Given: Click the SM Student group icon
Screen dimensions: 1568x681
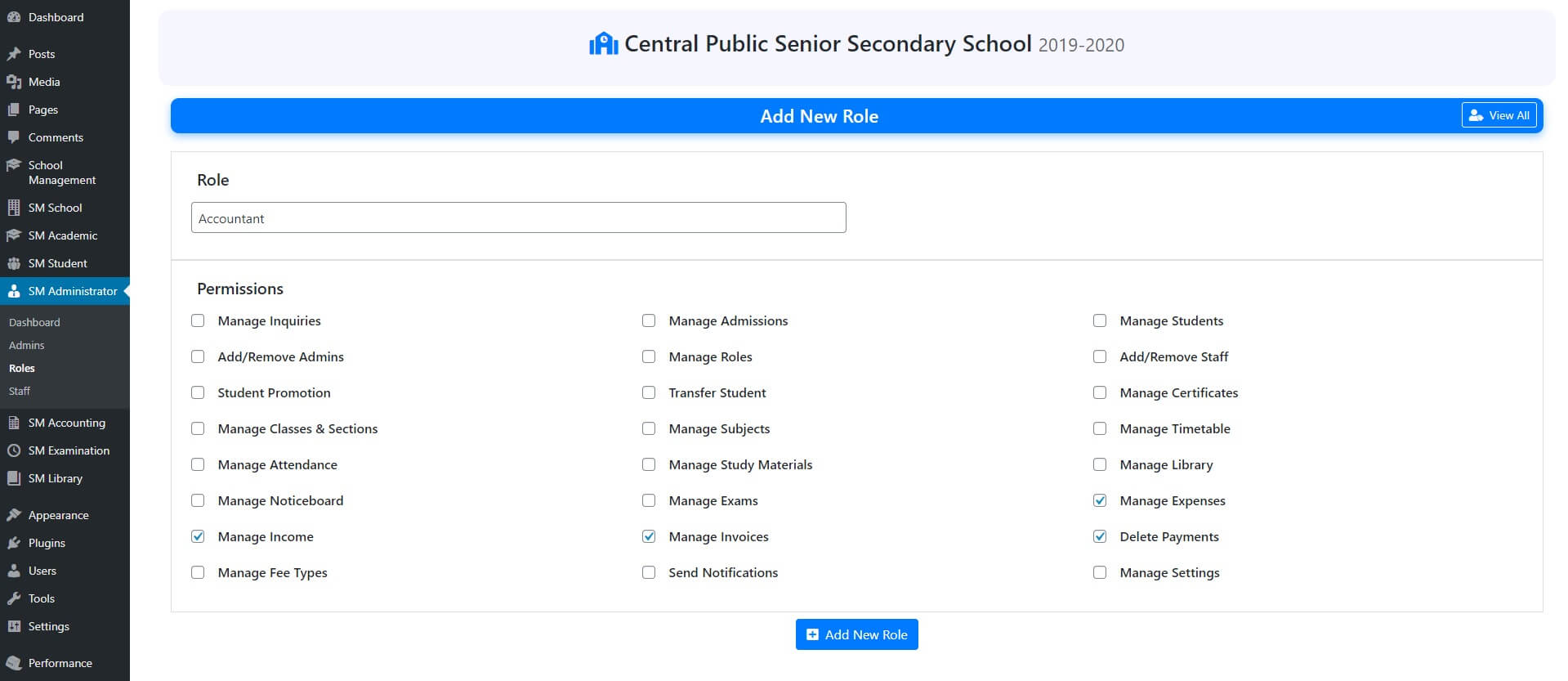Looking at the screenshot, I should click(14, 263).
